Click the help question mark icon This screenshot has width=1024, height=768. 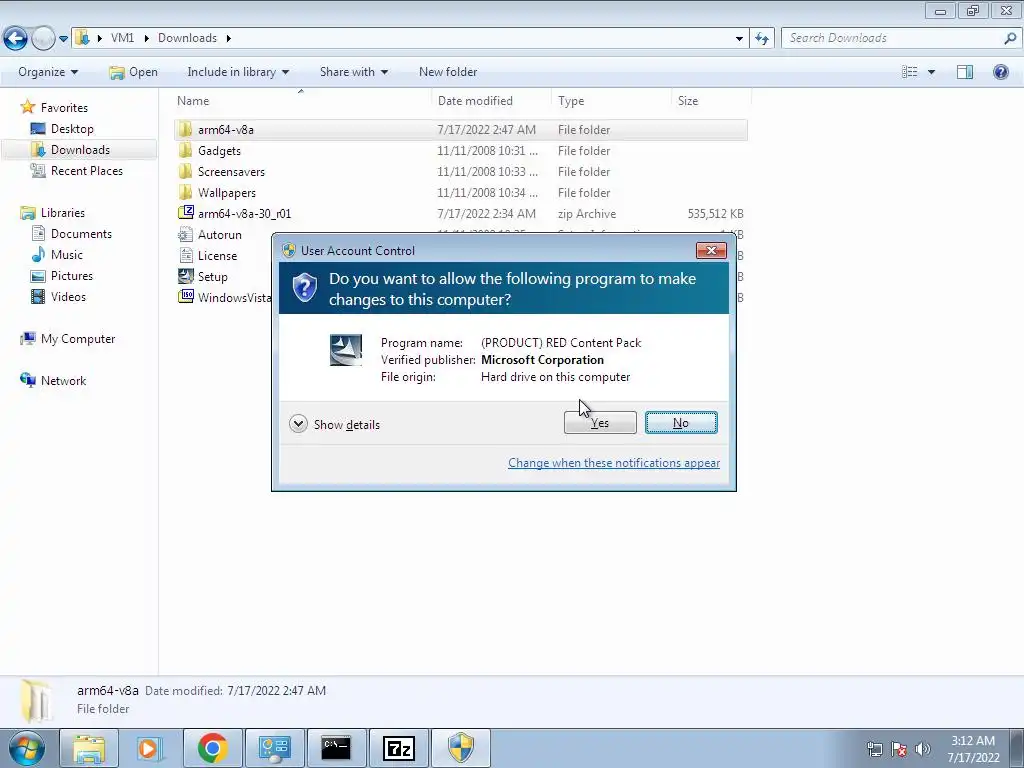(1000, 72)
